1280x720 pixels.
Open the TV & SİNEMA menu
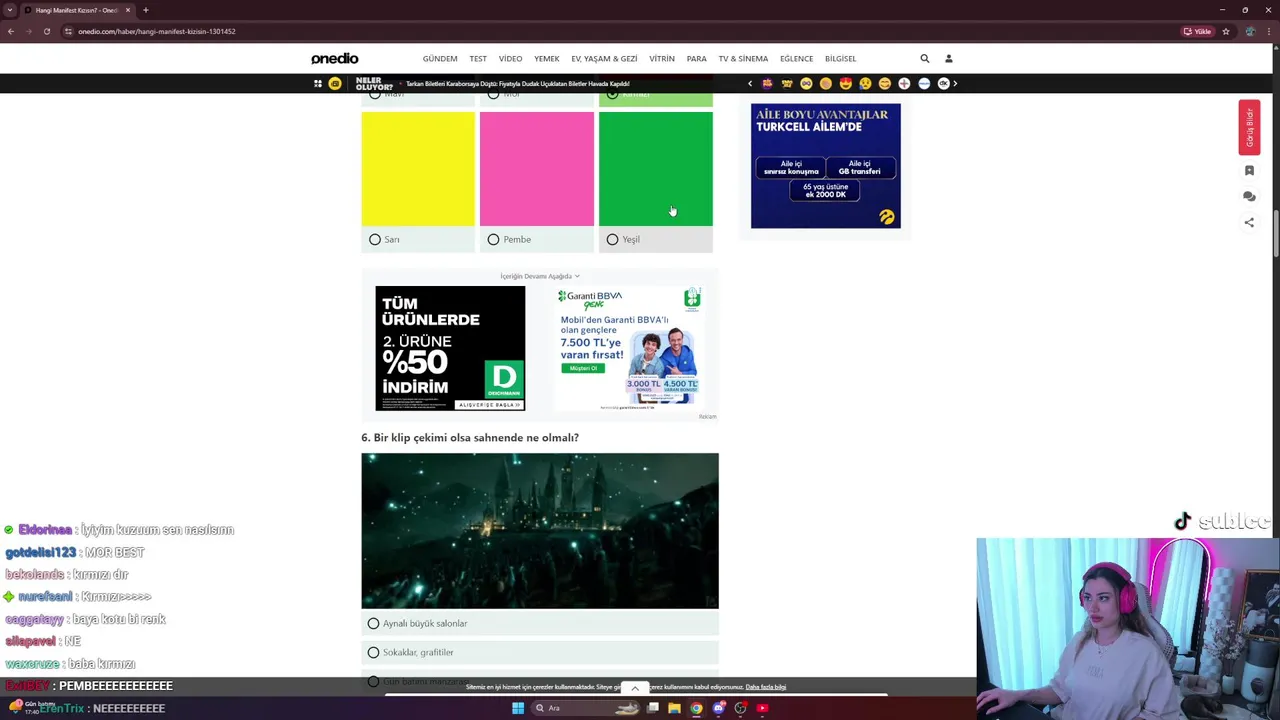coord(743,59)
